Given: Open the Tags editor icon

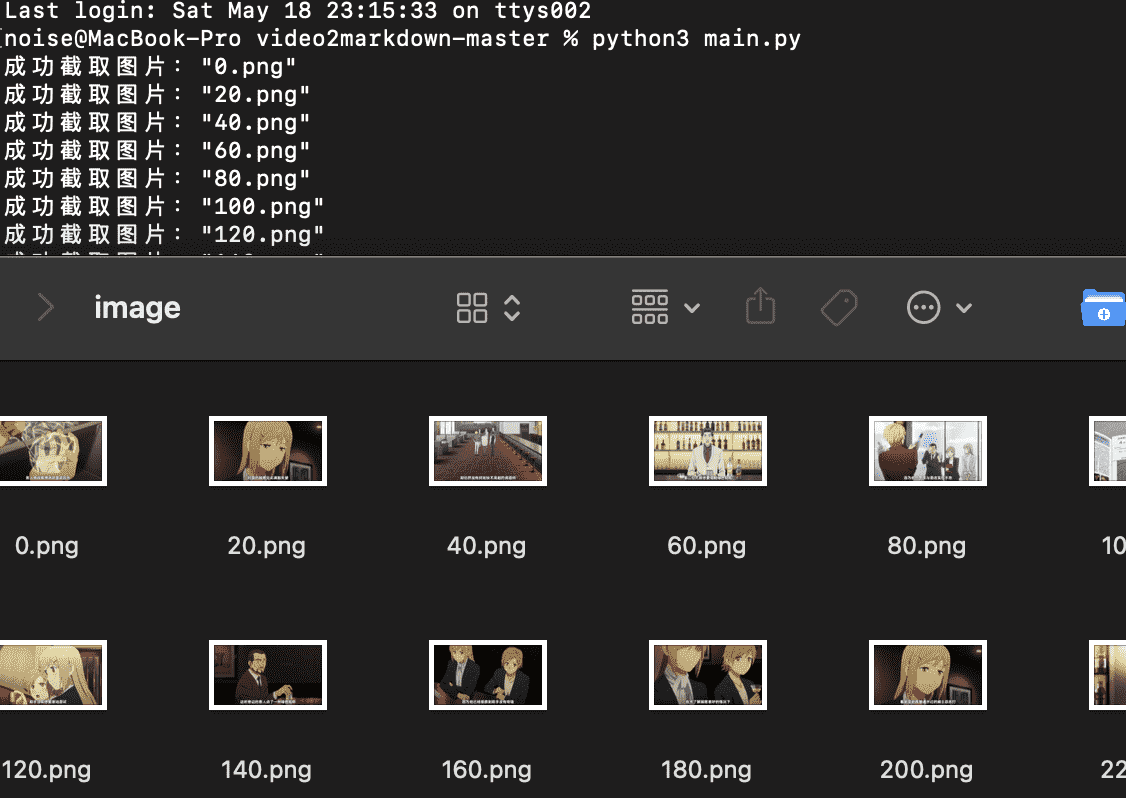Looking at the screenshot, I should [x=839, y=307].
